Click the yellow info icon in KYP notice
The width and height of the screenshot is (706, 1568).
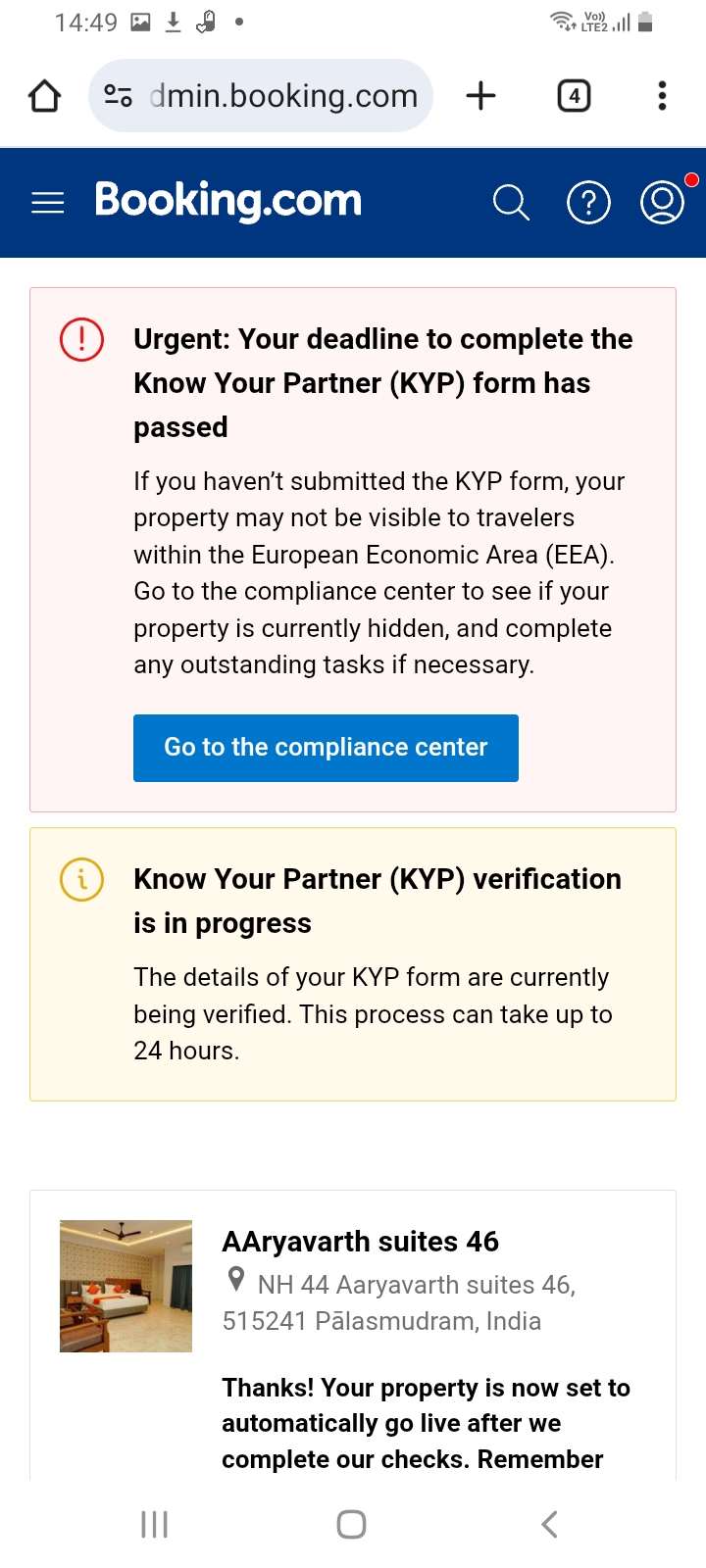pos(82,879)
